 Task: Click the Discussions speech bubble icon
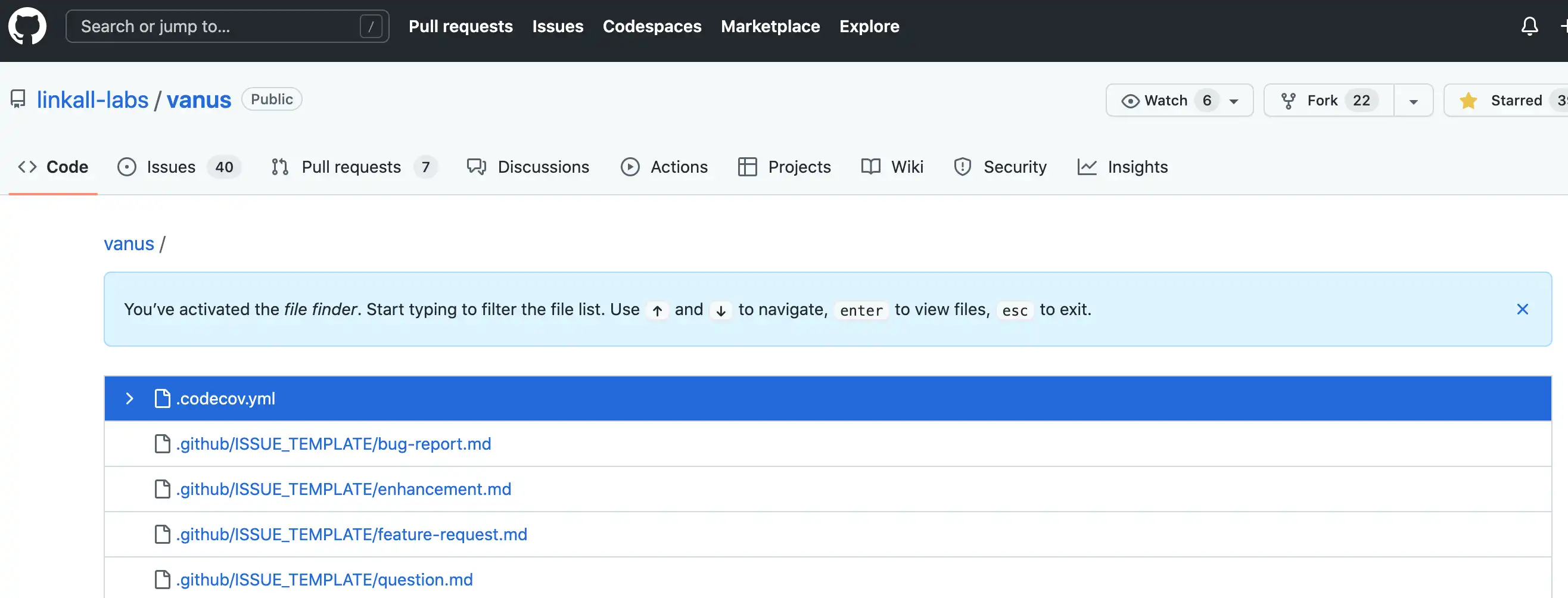(x=477, y=167)
